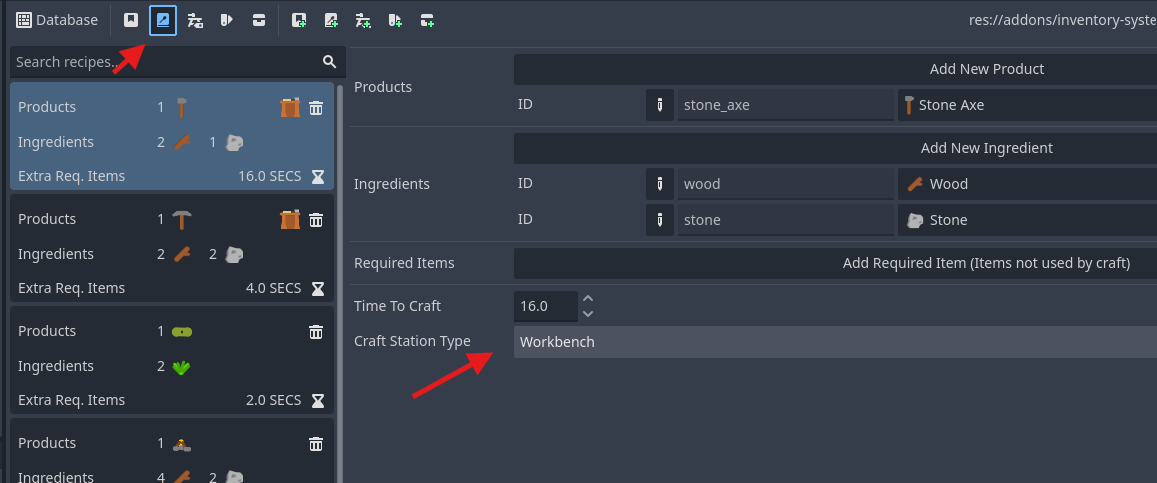Click edit ID icon beside the stone field
1157x483 pixels.
[x=660, y=220]
